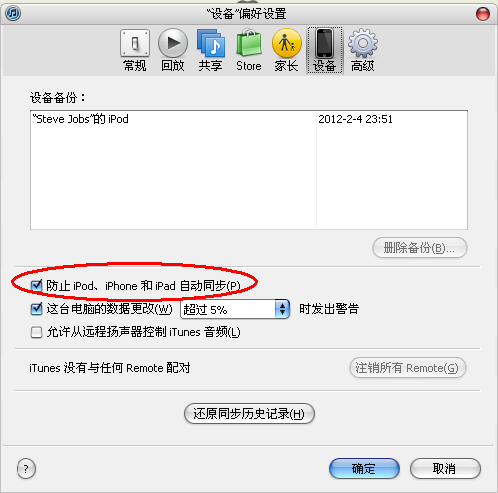The width and height of the screenshot is (498, 493).
Task: Uncheck 防止 iPod、iPhone 和 iPad 自动同步
Action: click(36, 286)
